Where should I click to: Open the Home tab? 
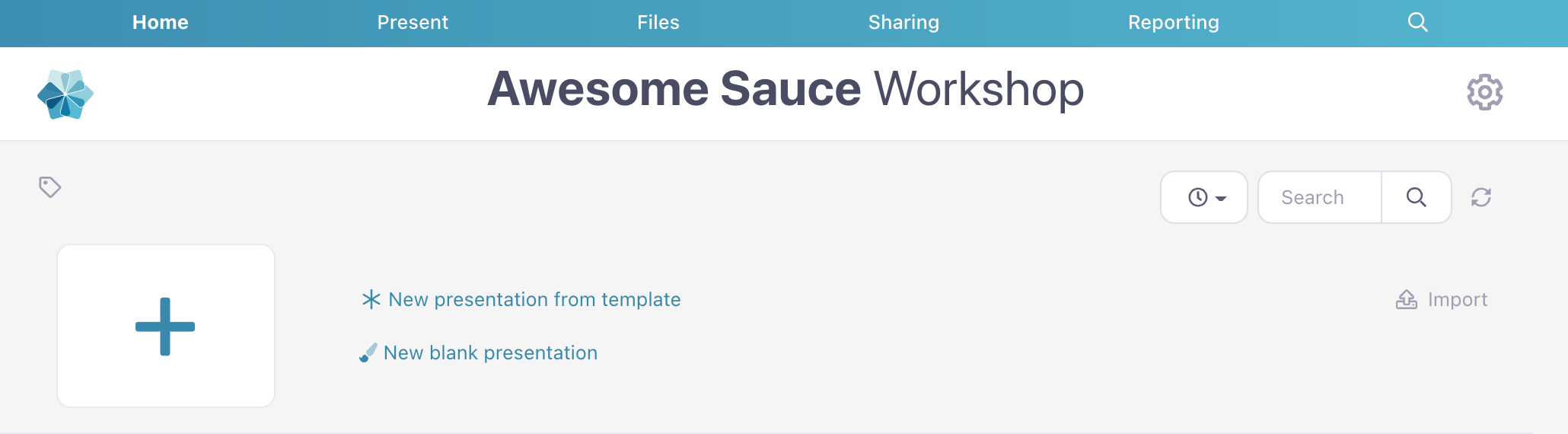(x=160, y=23)
